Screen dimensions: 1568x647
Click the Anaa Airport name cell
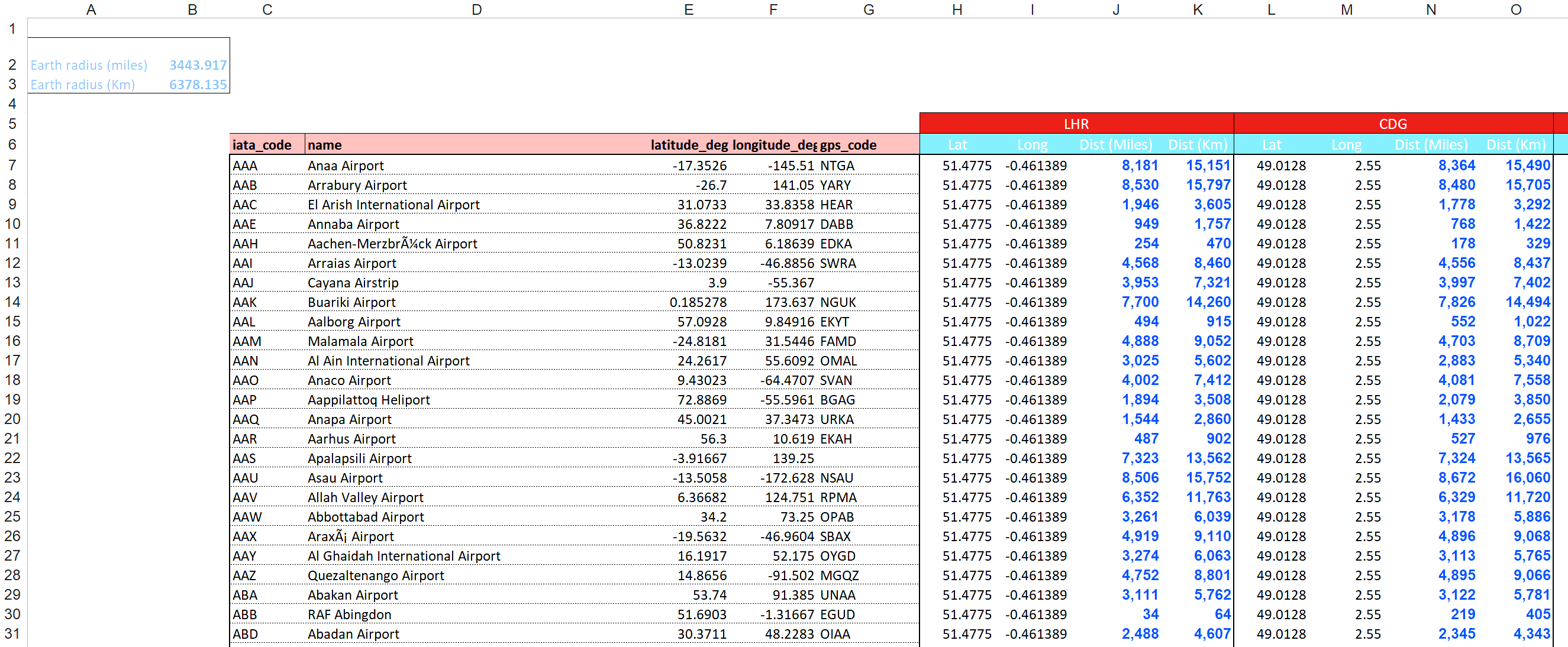[x=476, y=166]
